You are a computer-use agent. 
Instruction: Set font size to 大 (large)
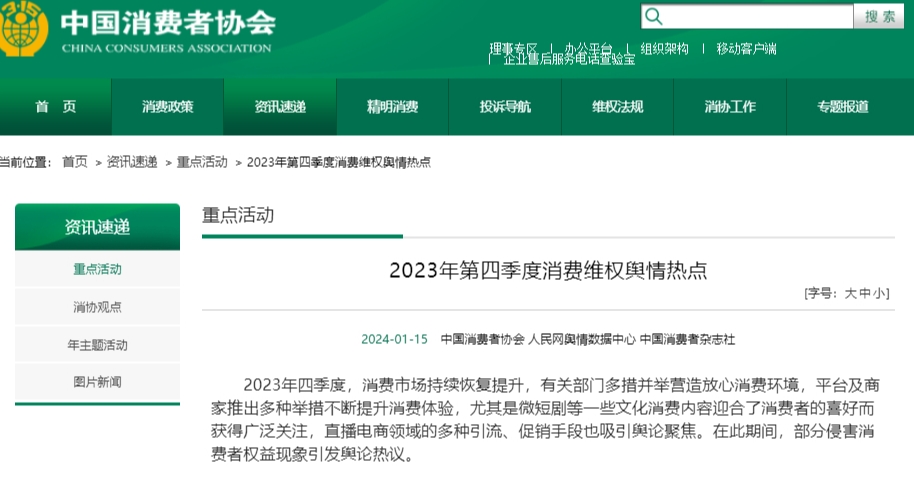pyautogui.click(x=850, y=293)
